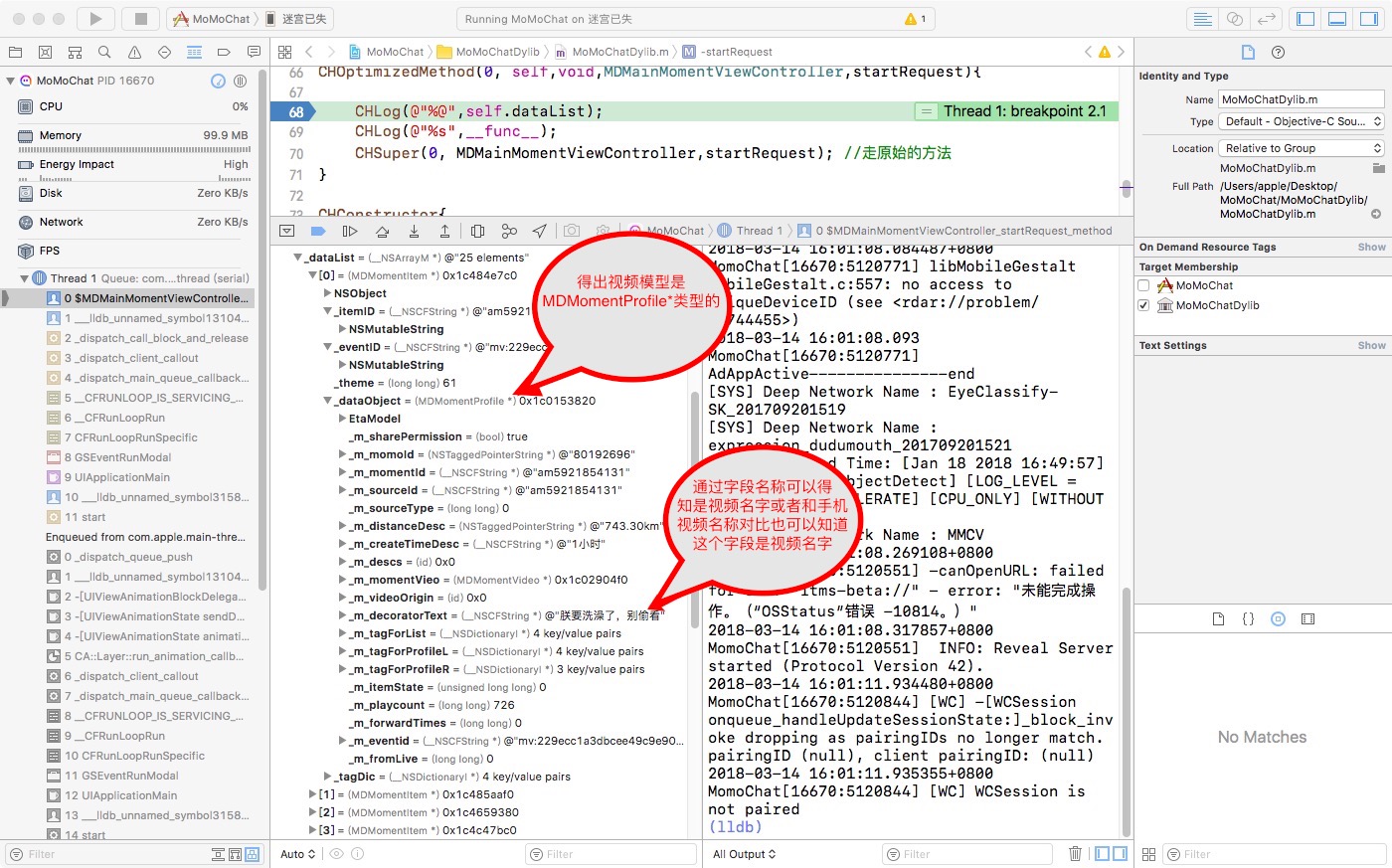Go back with the jump bar left arrow
Viewport: 1392px width, 868px height.
tap(309, 52)
